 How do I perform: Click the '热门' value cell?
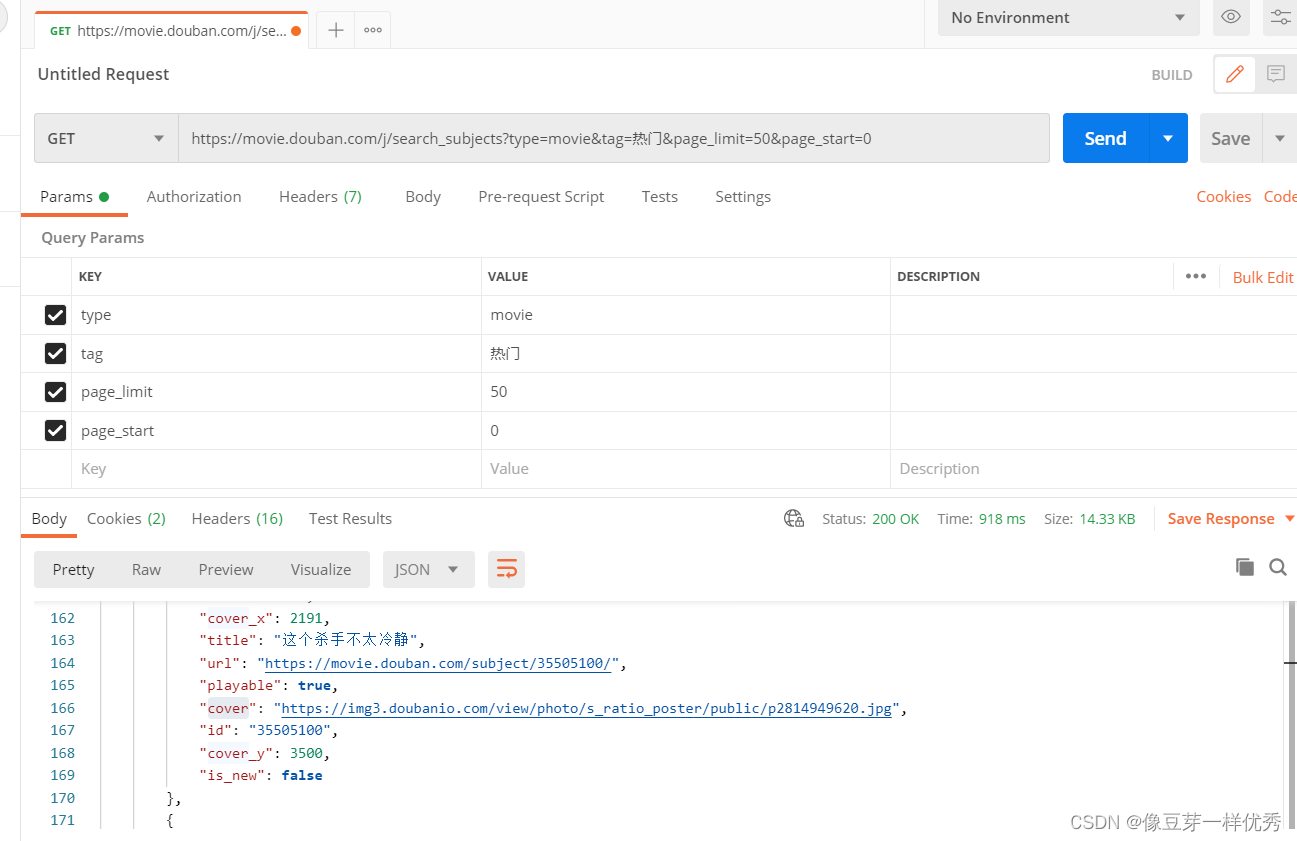click(x=685, y=353)
